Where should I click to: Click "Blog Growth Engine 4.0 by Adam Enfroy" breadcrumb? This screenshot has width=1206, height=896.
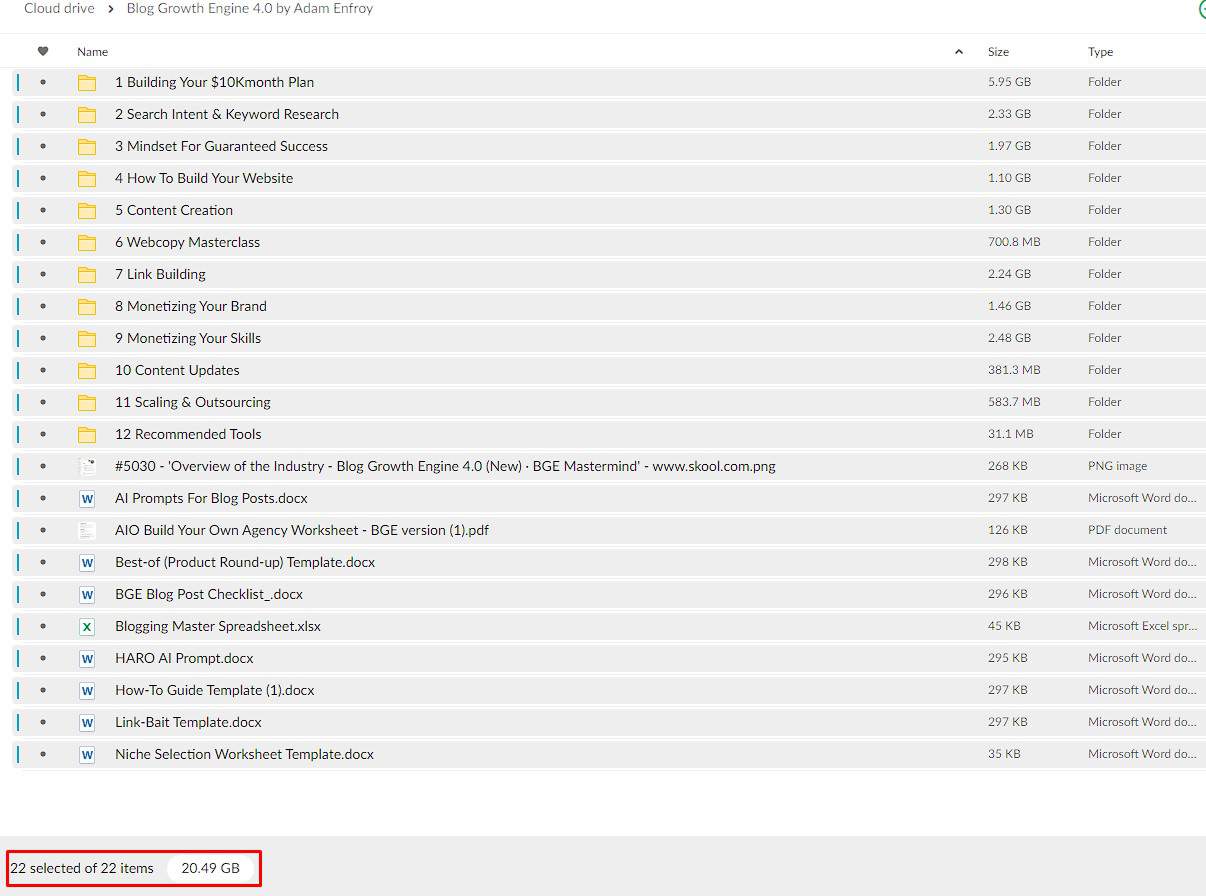(249, 8)
